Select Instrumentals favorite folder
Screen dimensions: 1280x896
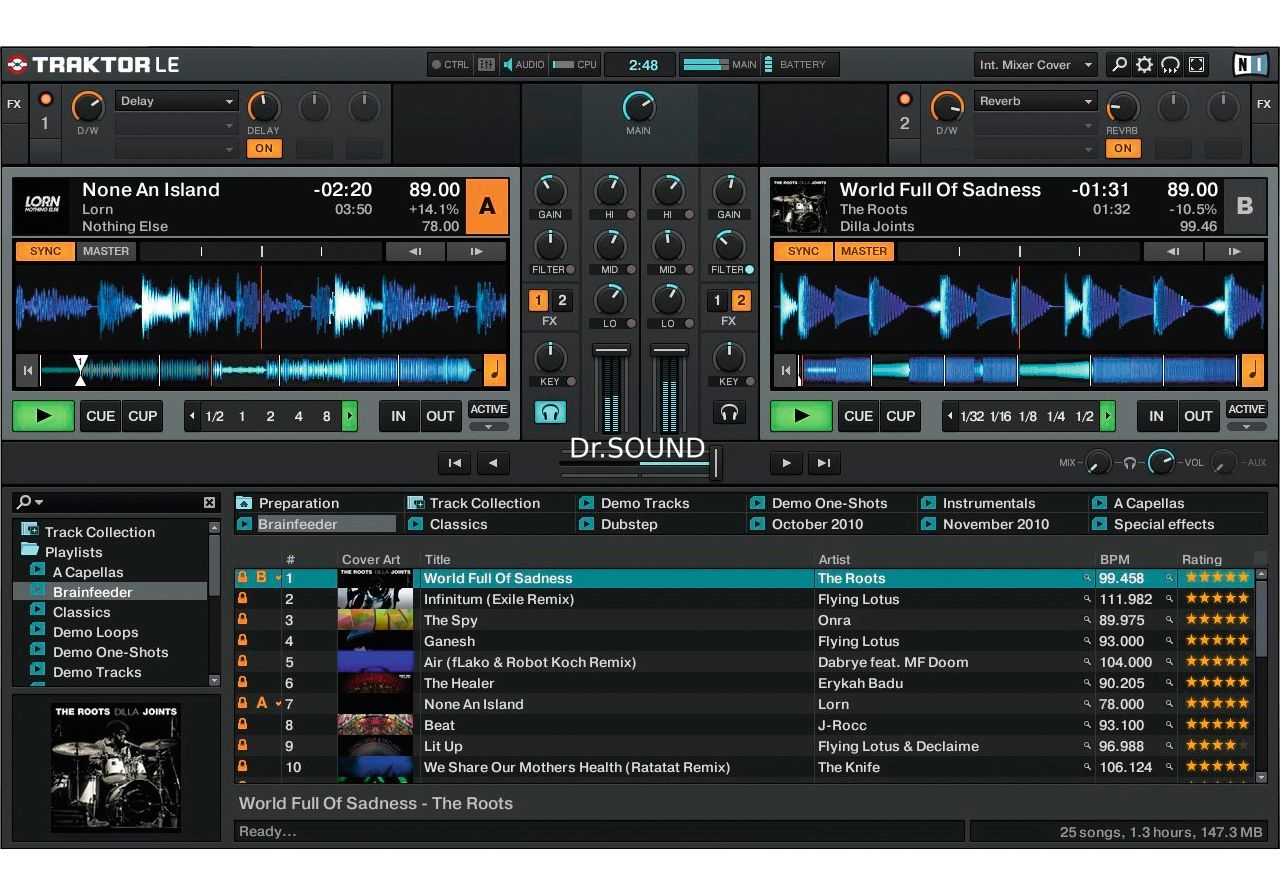pyautogui.click(x=989, y=503)
